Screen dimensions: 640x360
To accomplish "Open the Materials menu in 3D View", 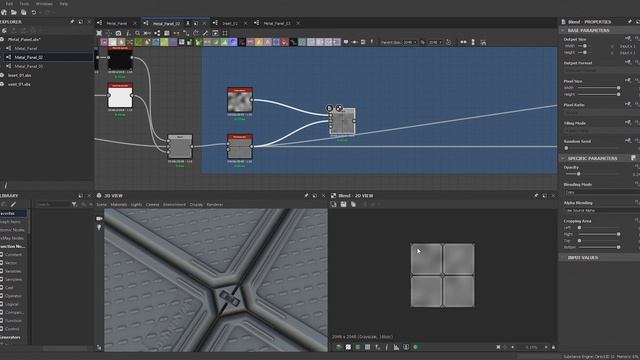I will click(119, 204).
